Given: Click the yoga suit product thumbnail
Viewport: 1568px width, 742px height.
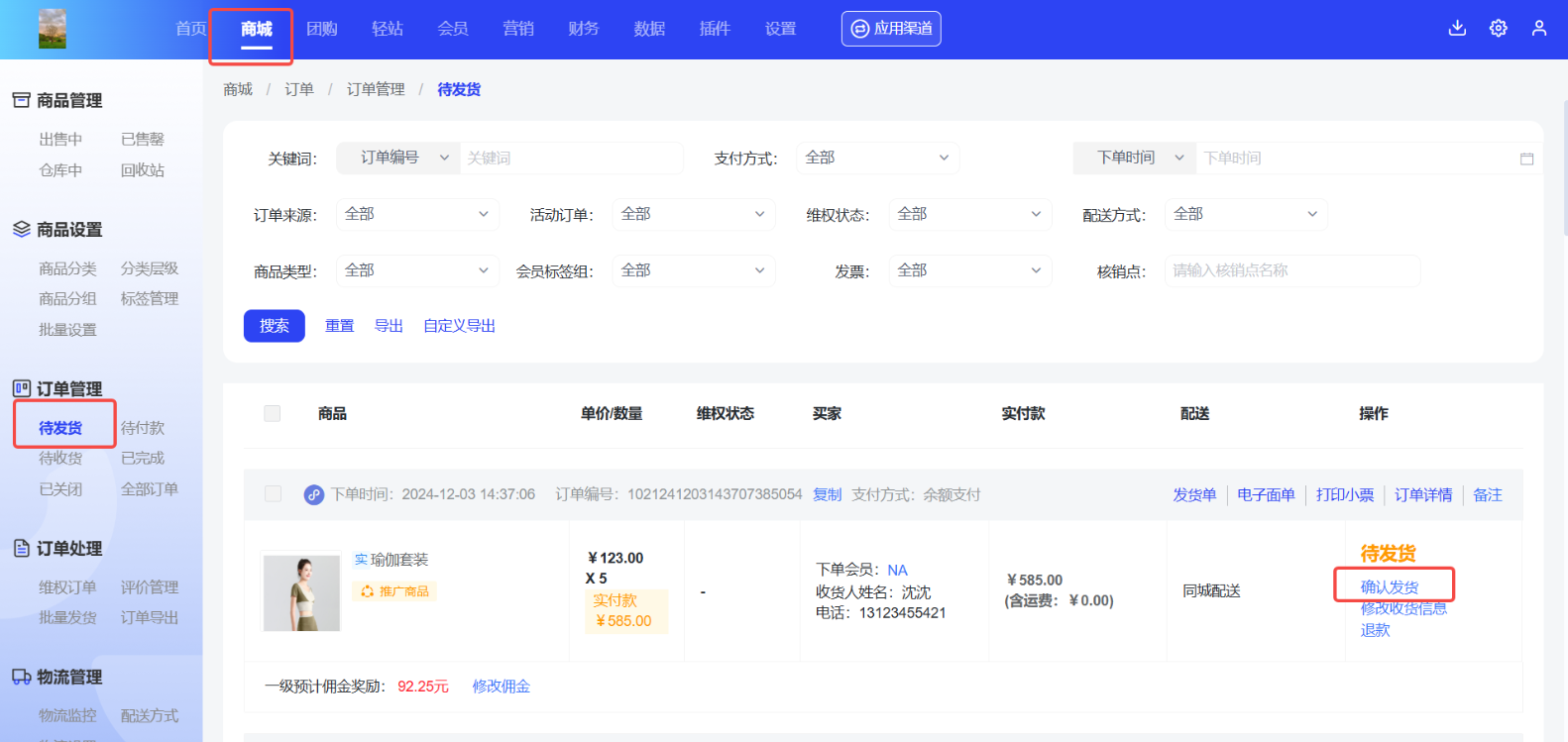Looking at the screenshot, I should (x=301, y=592).
